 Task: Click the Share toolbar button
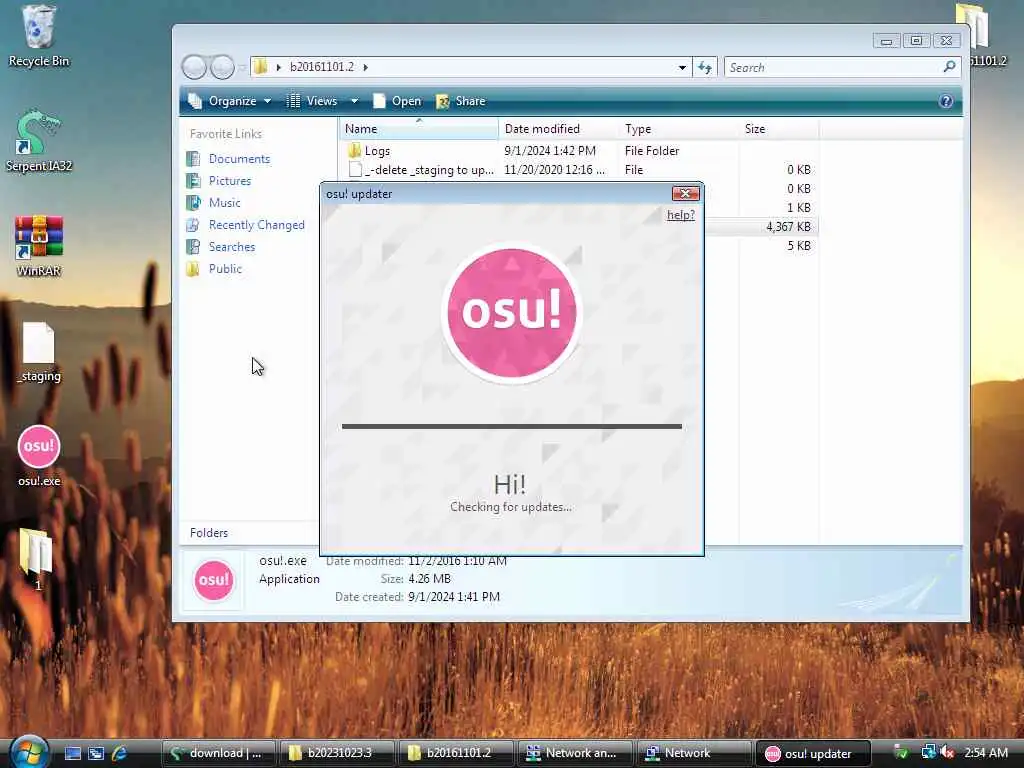coord(460,101)
